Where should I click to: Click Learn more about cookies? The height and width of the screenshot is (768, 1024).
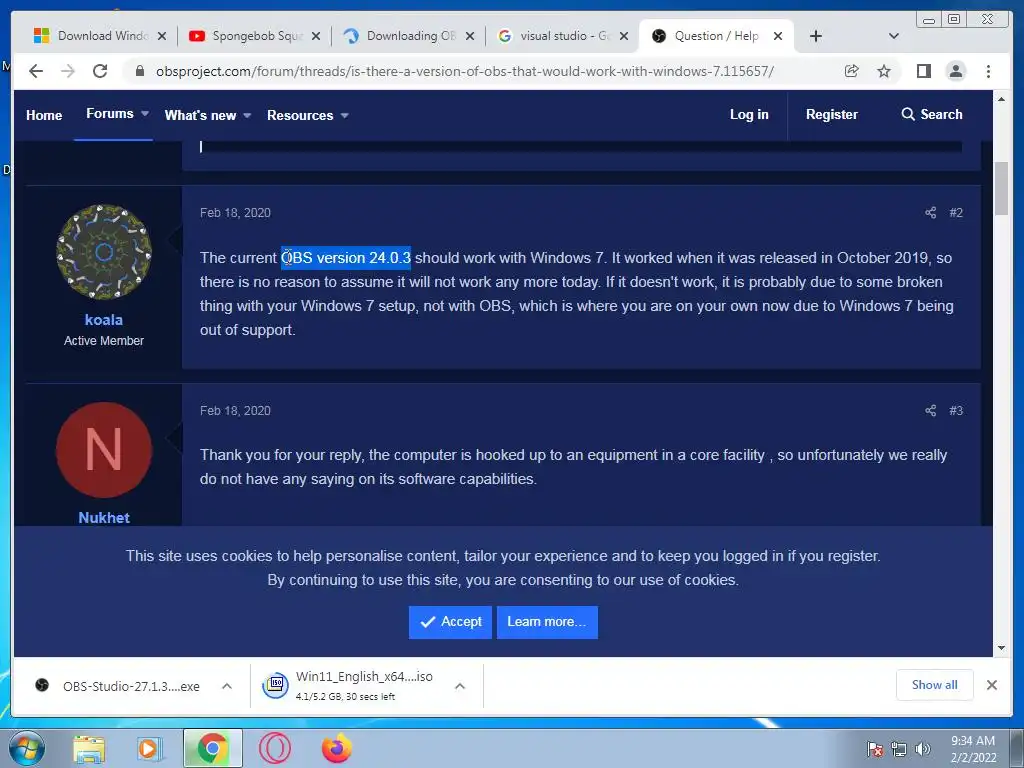click(547, 622)
